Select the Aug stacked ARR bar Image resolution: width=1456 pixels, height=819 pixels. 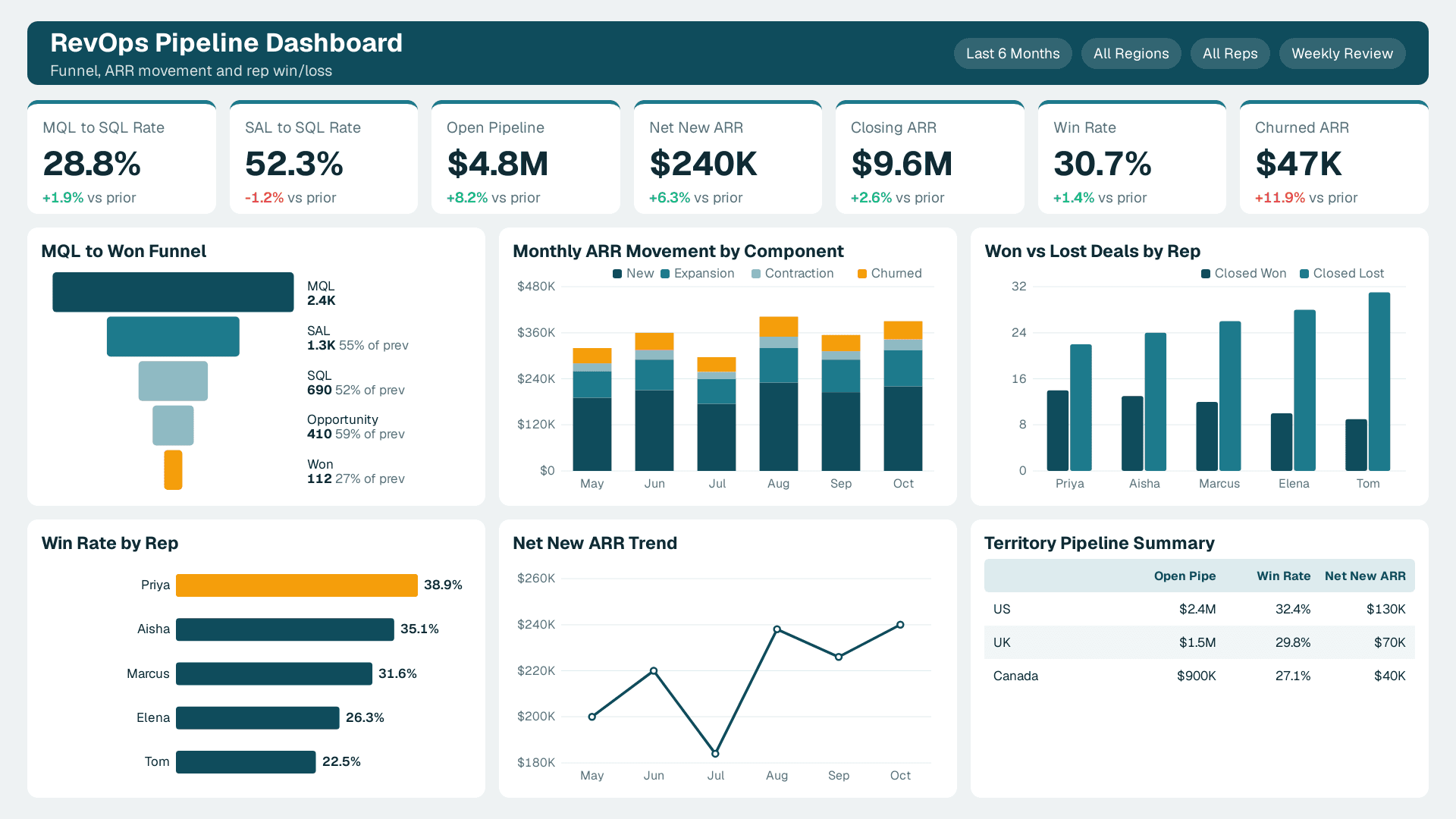pyautogui.click(x=779, y=394)
